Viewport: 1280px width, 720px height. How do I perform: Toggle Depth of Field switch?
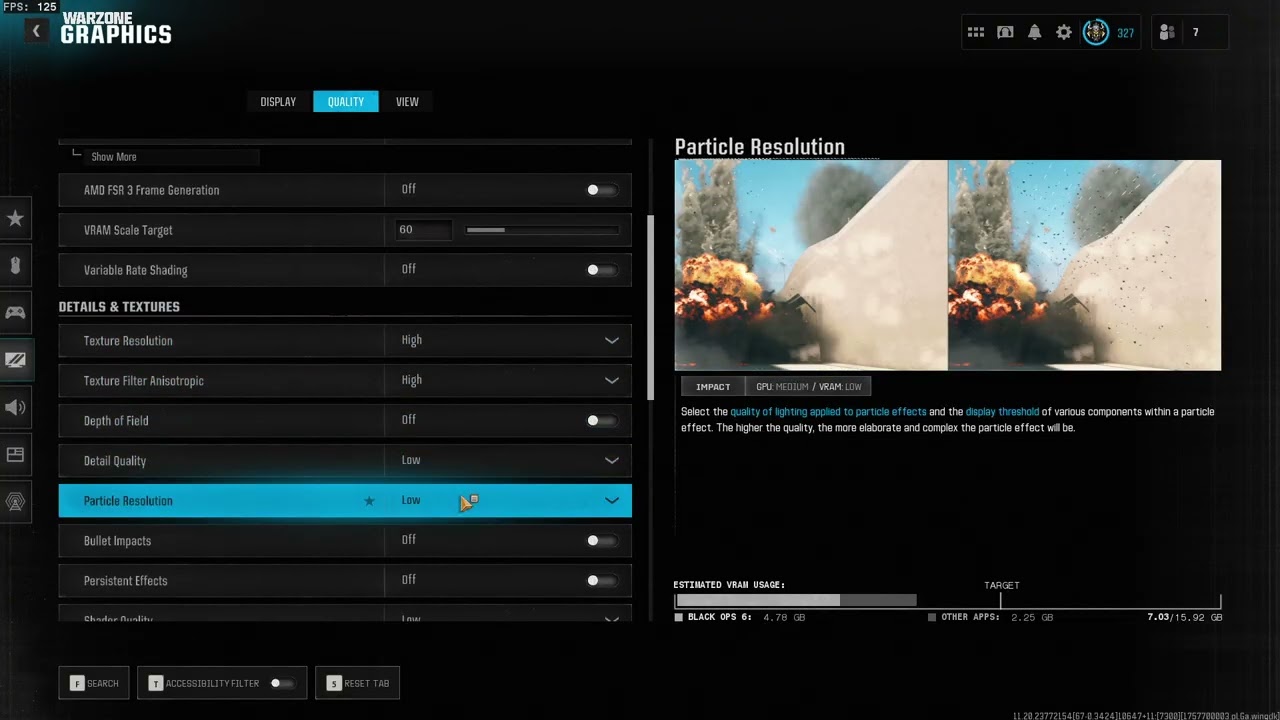[x=601, y=421]
